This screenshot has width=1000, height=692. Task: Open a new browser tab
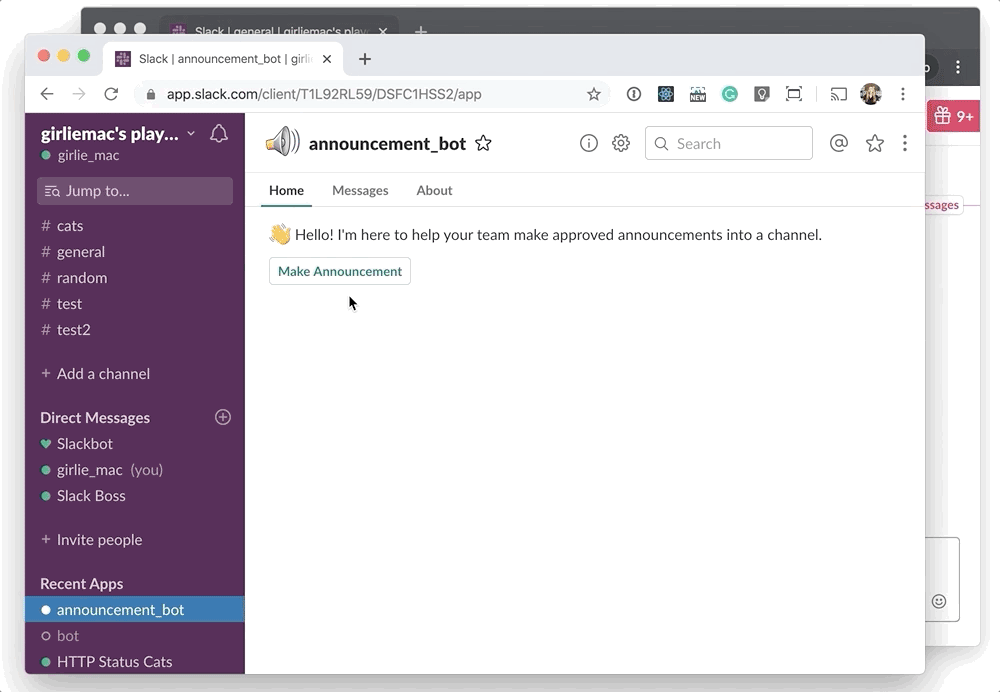point(365,59)
